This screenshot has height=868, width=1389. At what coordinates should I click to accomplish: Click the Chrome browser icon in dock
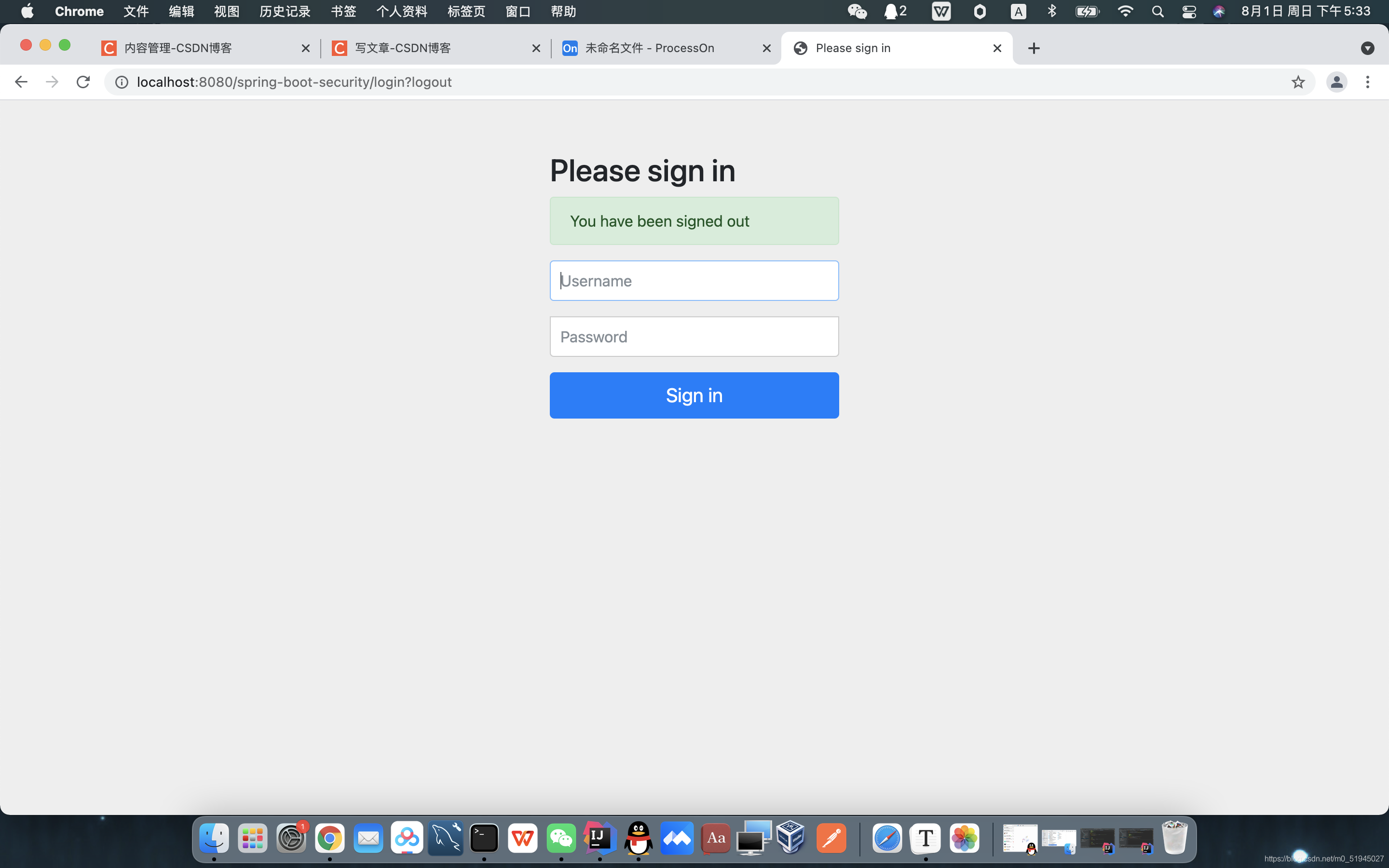click(330, 838)
